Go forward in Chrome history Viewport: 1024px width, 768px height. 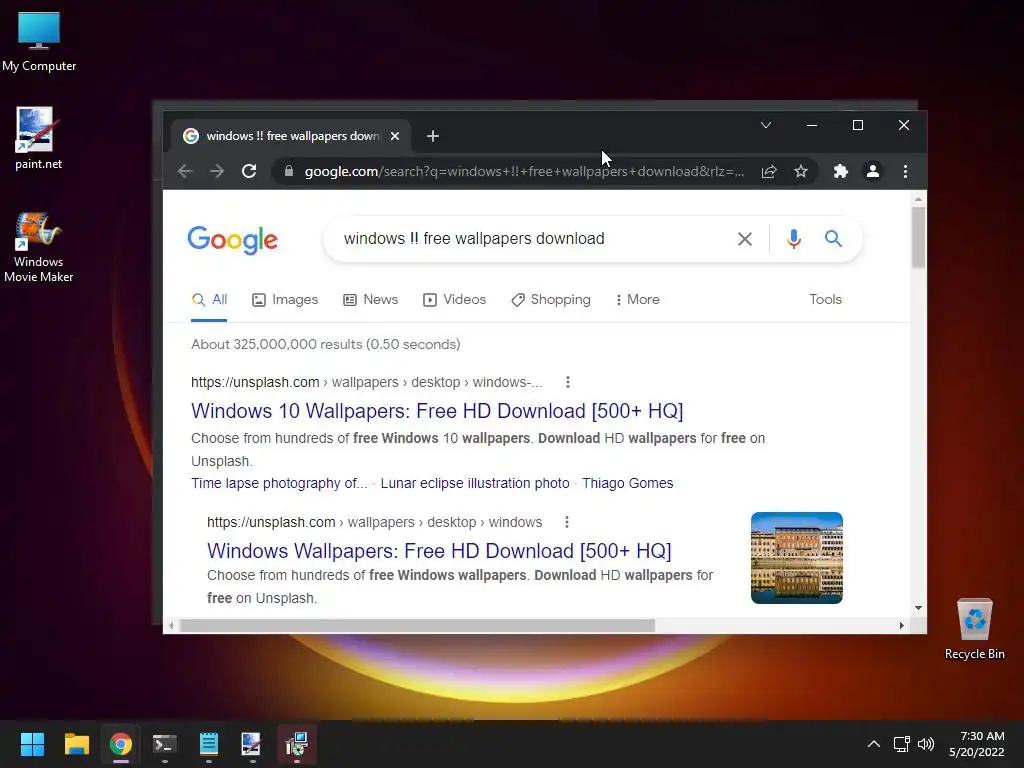pos(217,171)
